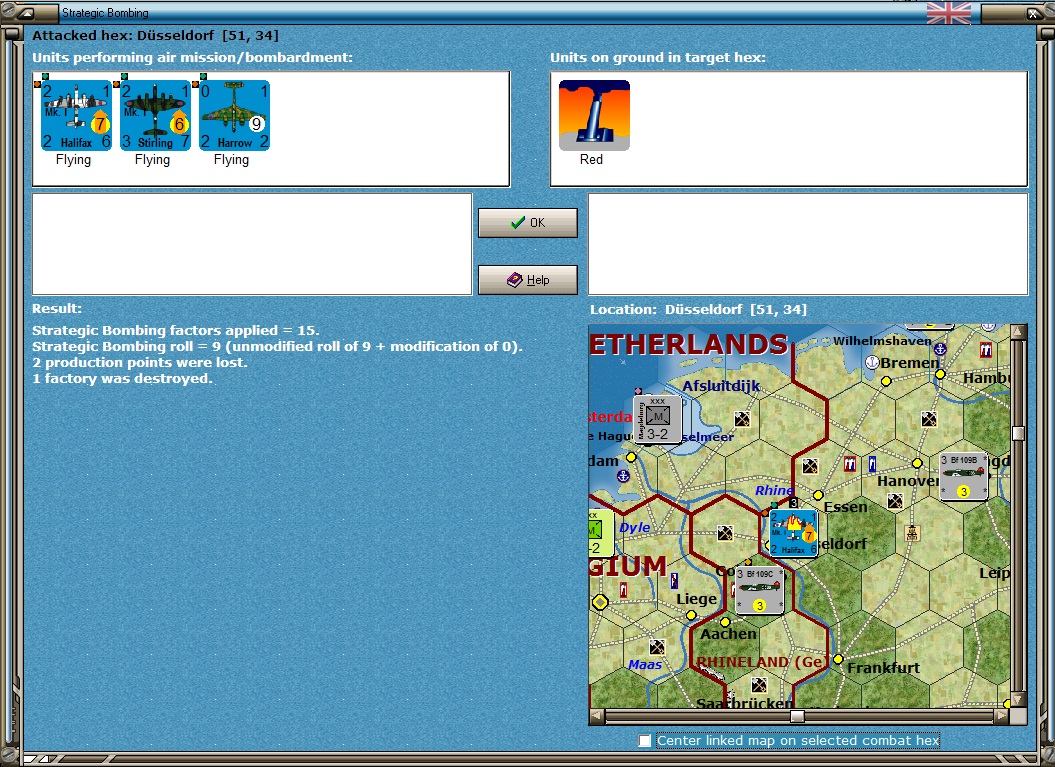Click the Frankfurt city dot on map
The height and width of the screenshot is (767, 1055).
(838, 659)
